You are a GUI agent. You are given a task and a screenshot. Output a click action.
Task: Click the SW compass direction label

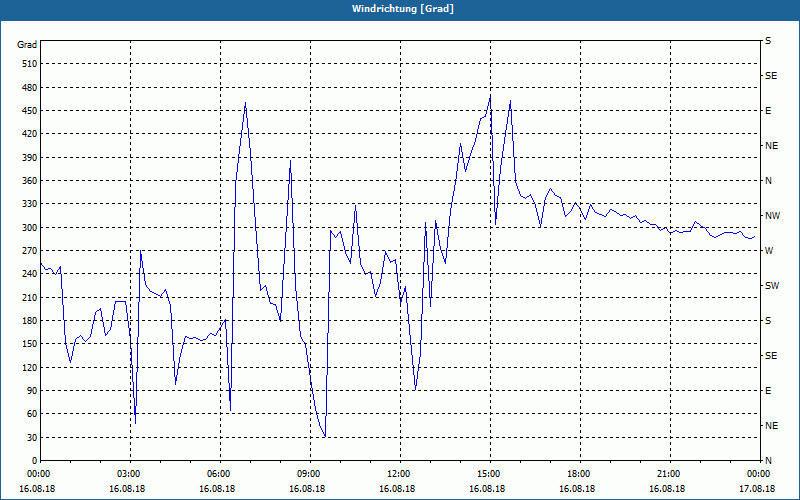772,286
